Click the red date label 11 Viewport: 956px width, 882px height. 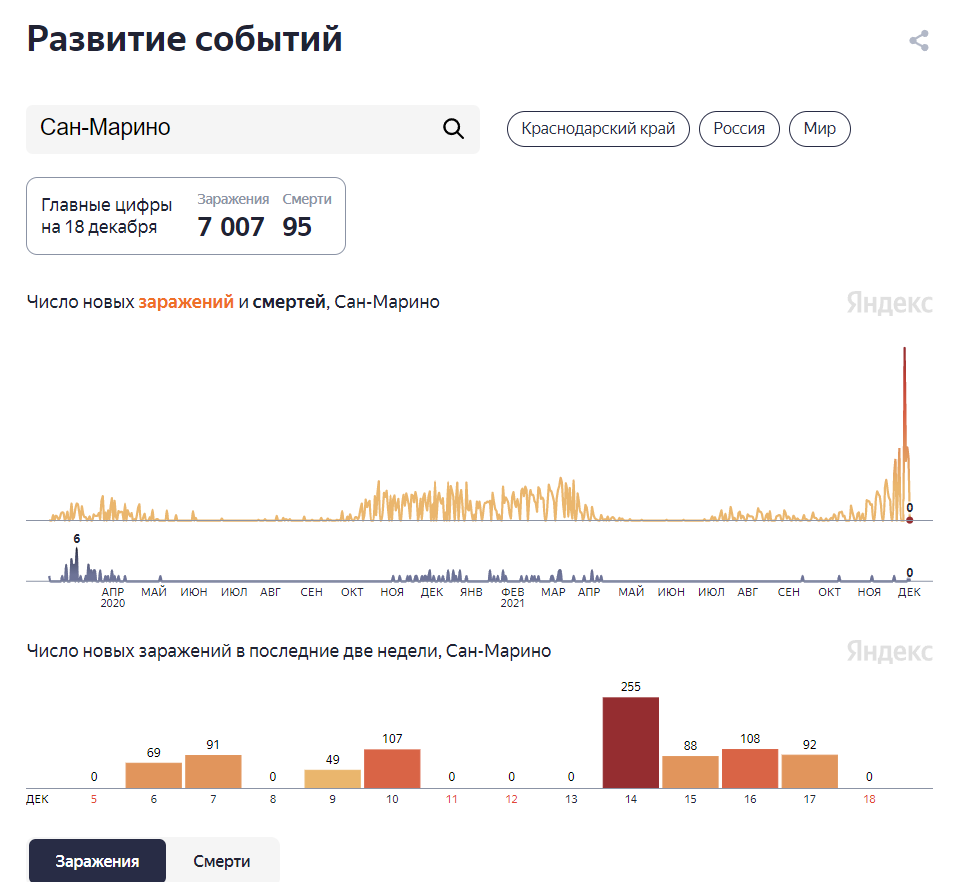click(x=451, y=799)
